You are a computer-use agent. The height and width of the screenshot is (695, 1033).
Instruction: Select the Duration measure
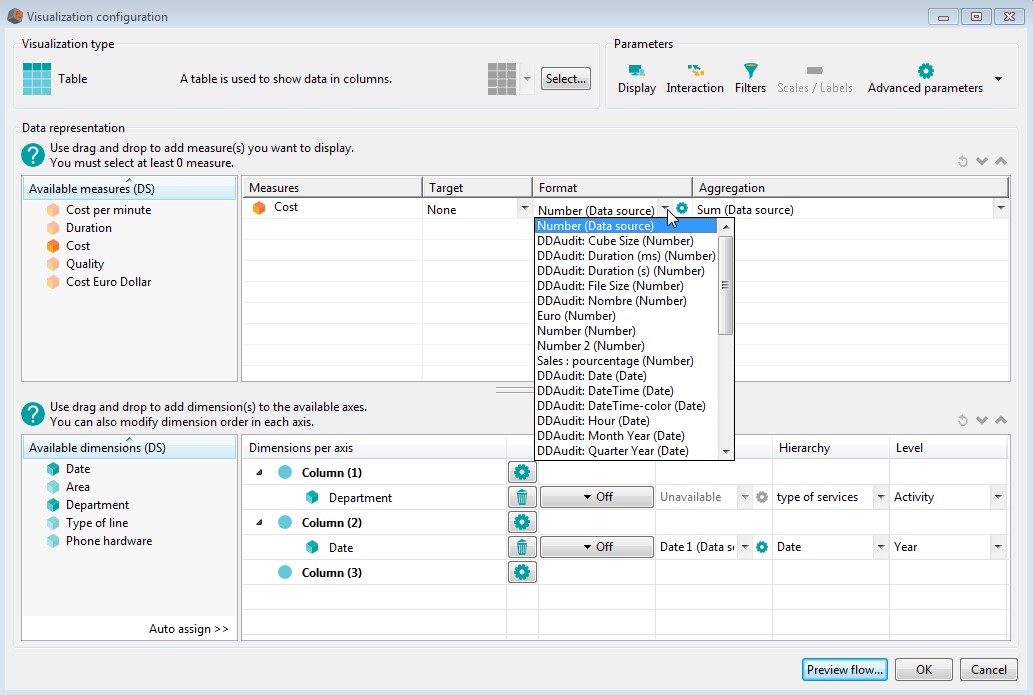pos(88,228)
